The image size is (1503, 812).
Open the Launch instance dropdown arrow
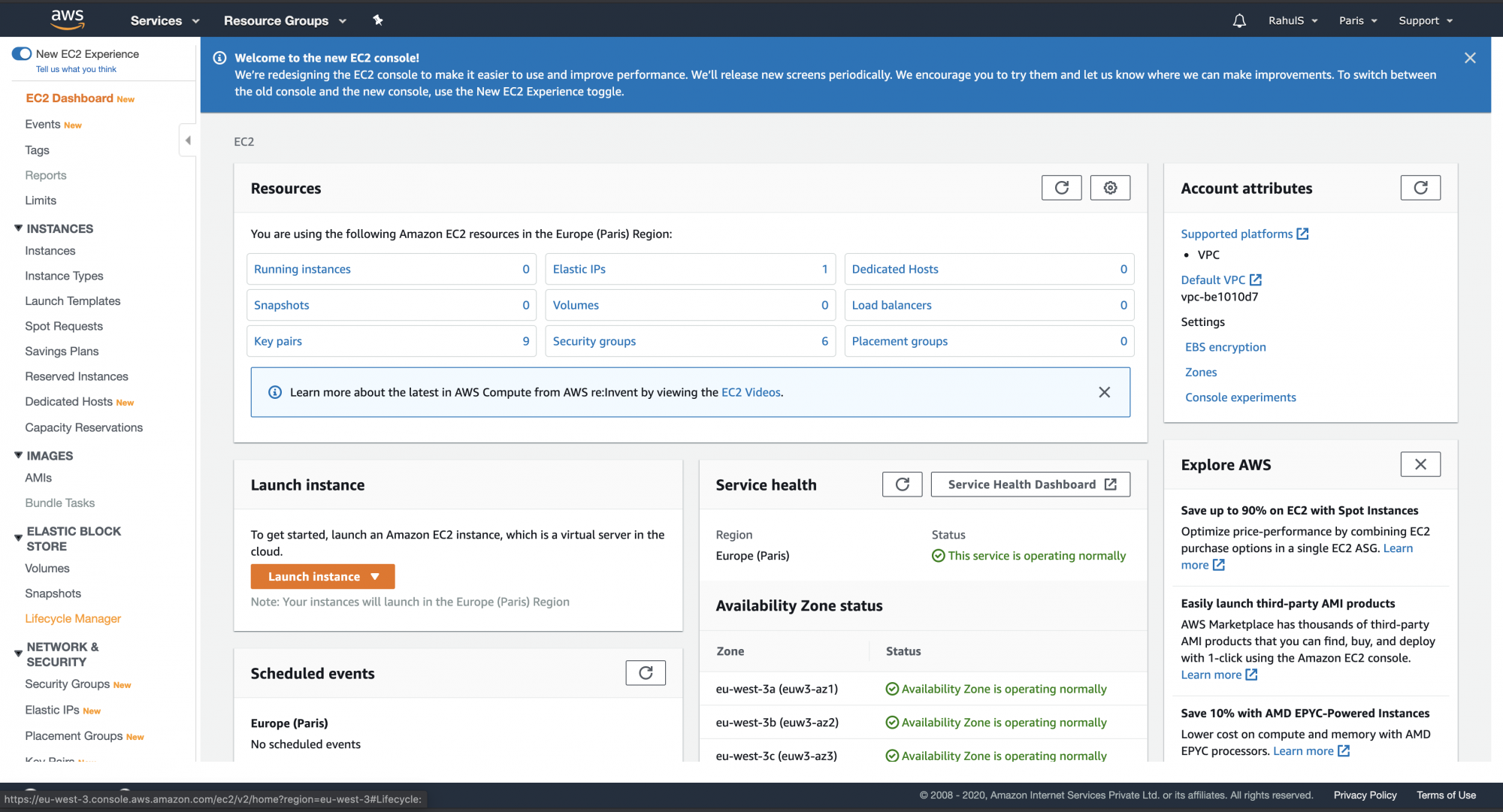(x=375, y=576)
